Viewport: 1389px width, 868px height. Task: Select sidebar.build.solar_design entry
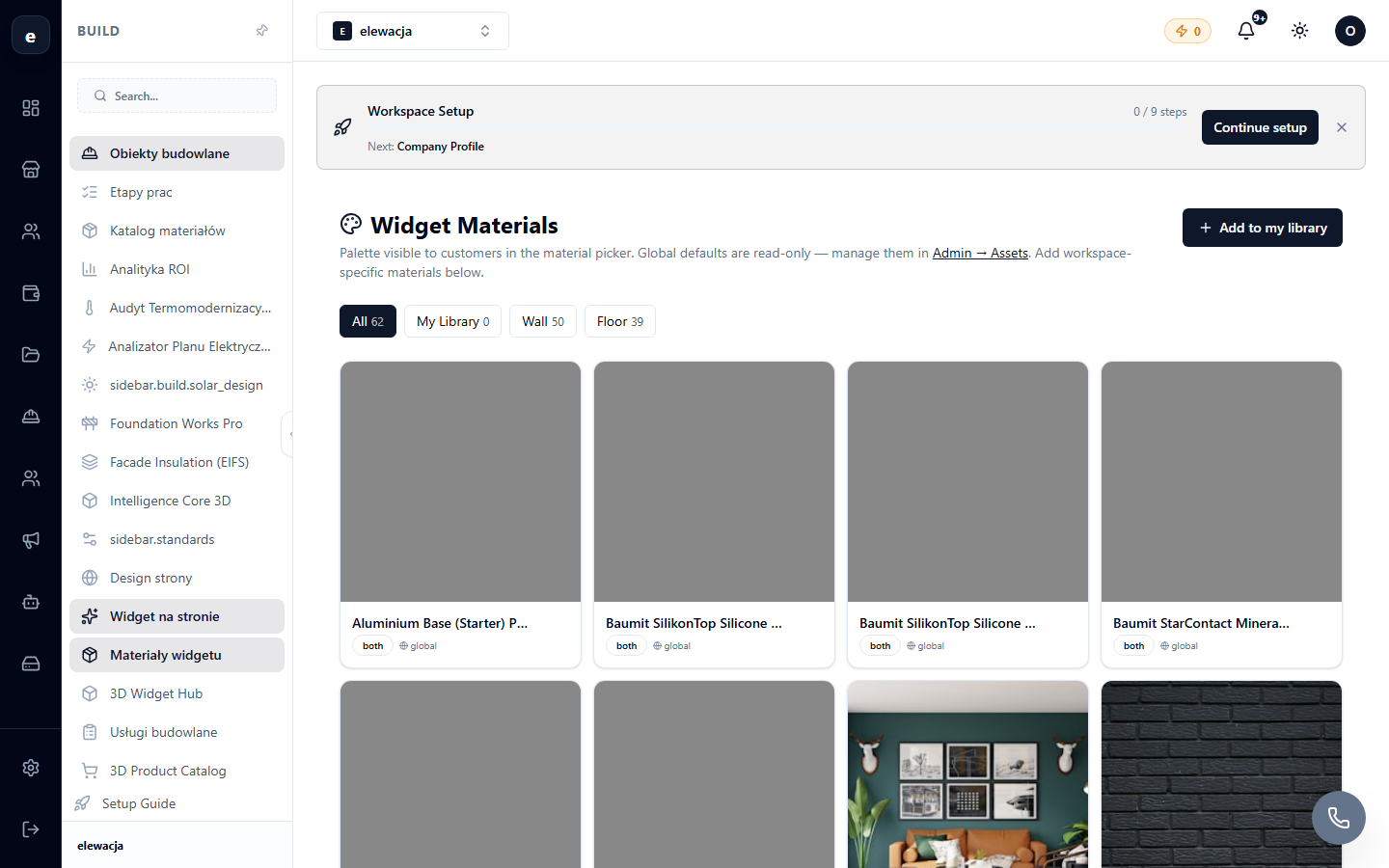click(x=177, y=385)
